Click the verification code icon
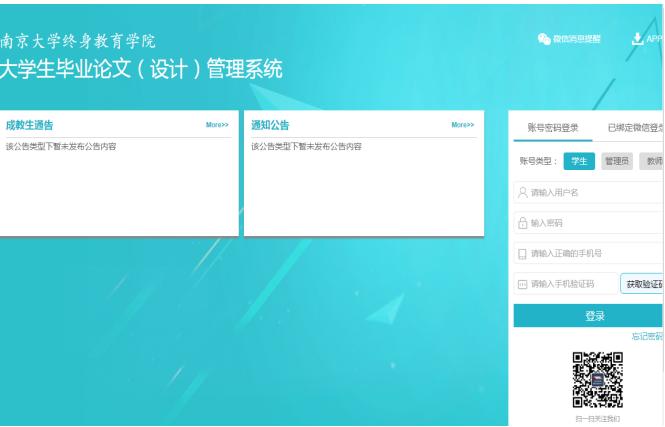Image resolution: width=665 pixels, height=427 pixels. 522,284
